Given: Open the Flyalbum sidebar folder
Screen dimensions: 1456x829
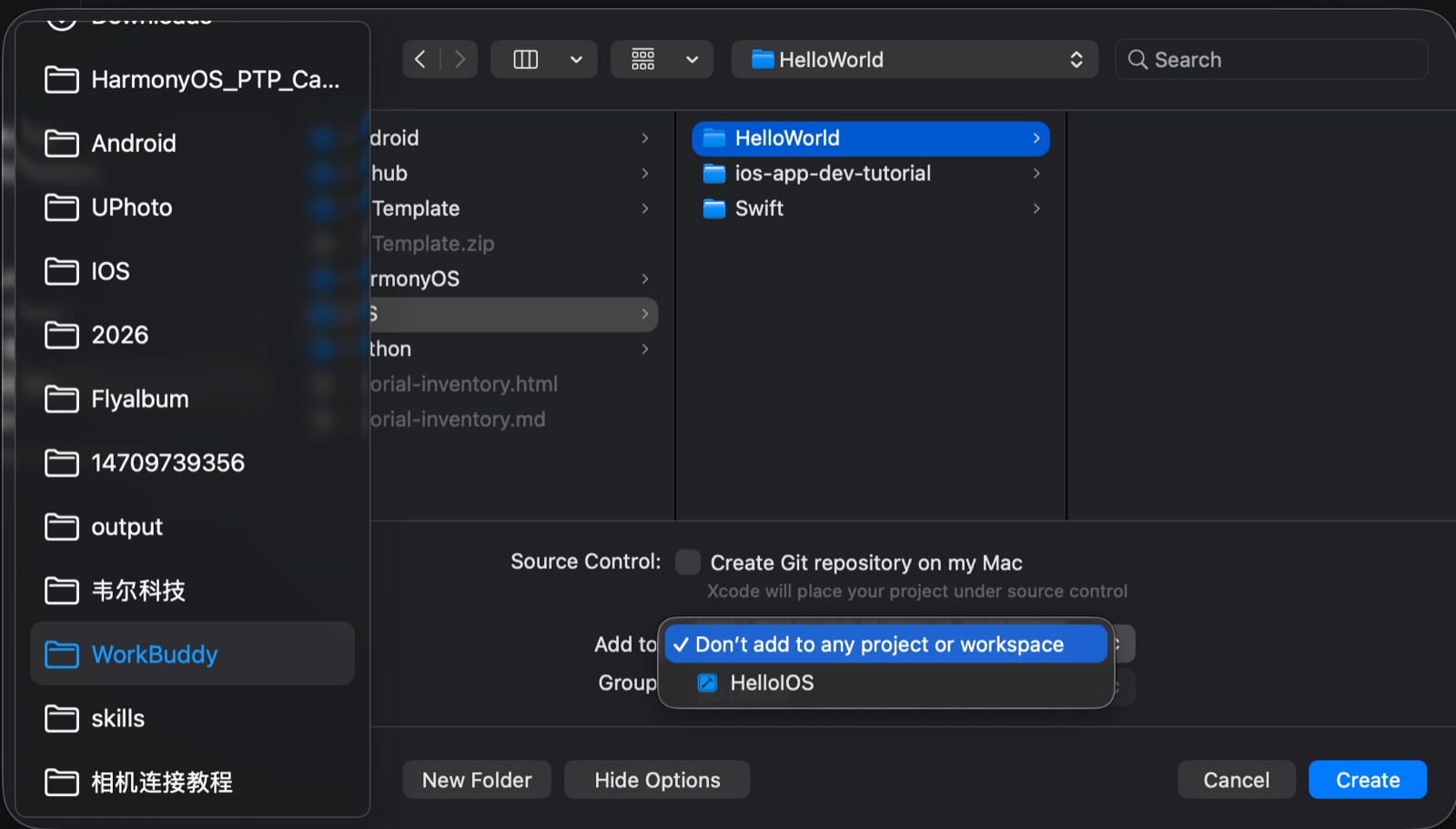Looking at the screenshot, I should point(192,399).
